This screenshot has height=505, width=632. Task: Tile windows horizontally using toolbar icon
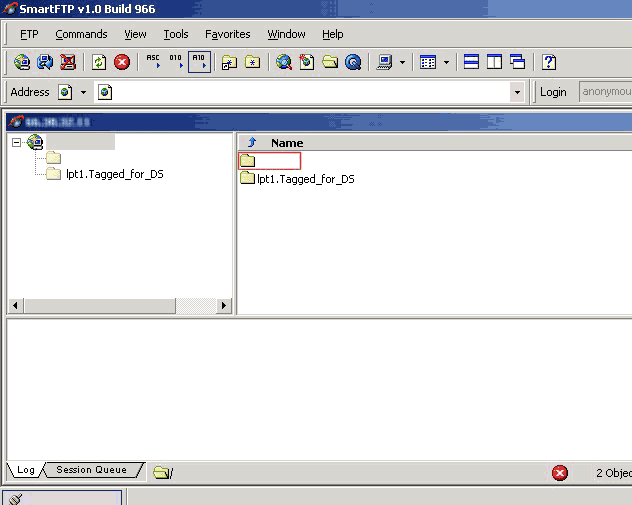pyautogui.click(x=471, y=62)
